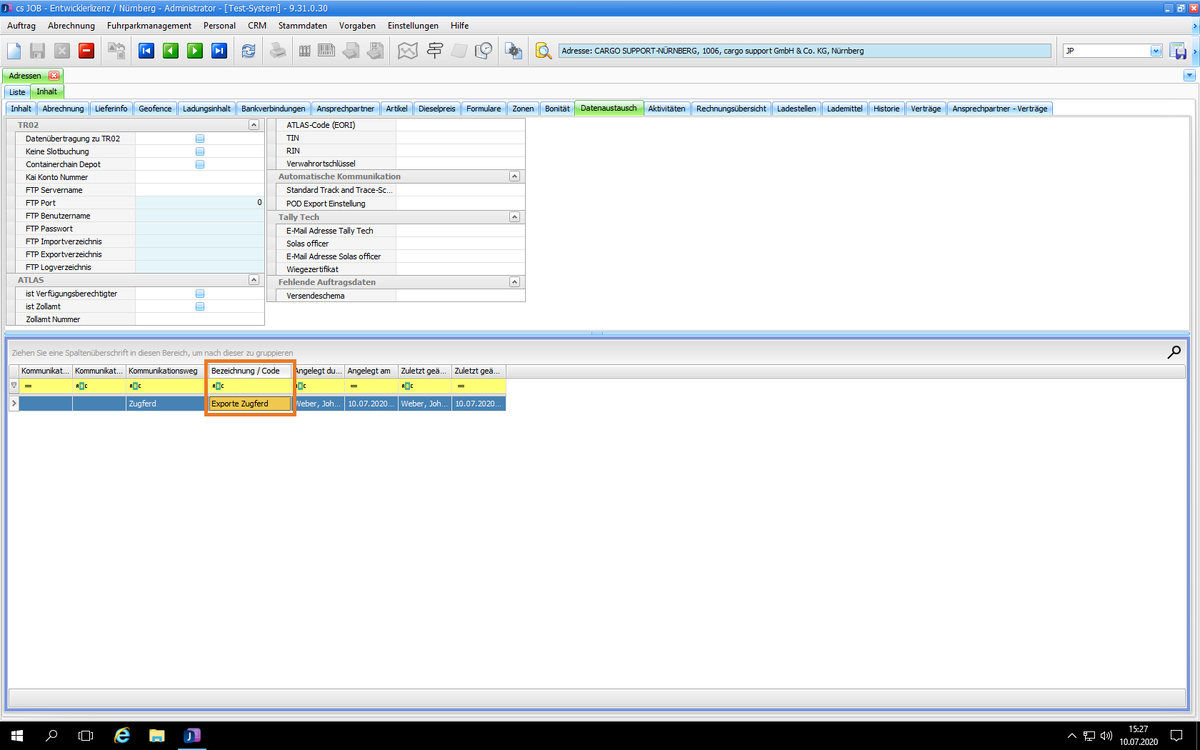Click the FTP Servername input field
This screenshot has width=1200, height=750.
[x=199, y=190]
